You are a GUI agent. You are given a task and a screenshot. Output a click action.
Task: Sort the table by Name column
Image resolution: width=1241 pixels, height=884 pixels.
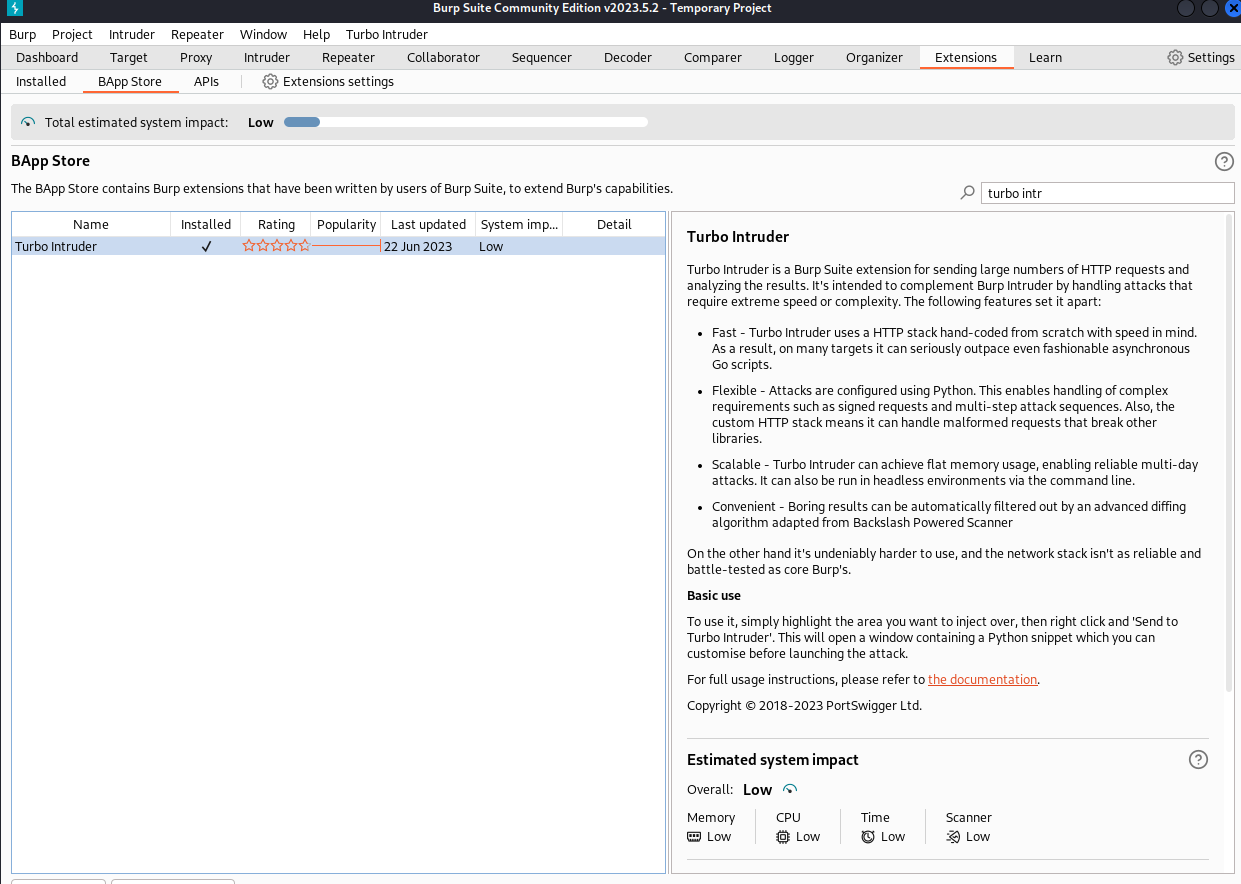pos(91,224)
